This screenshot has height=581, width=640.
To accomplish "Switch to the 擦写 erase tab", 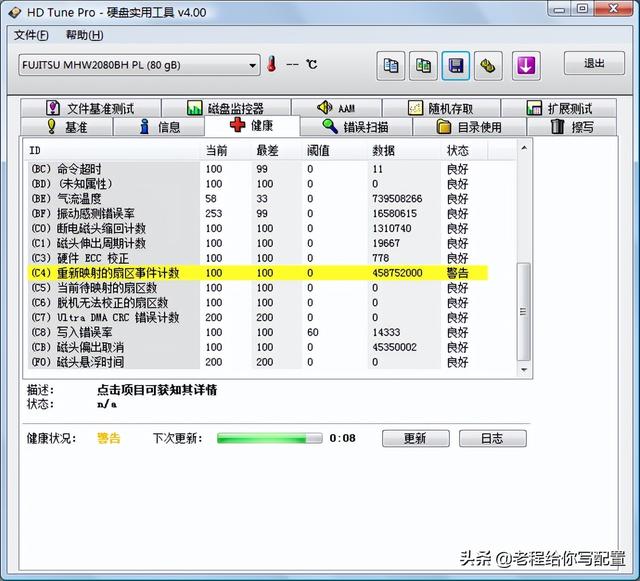I will [x=572, y=127].
